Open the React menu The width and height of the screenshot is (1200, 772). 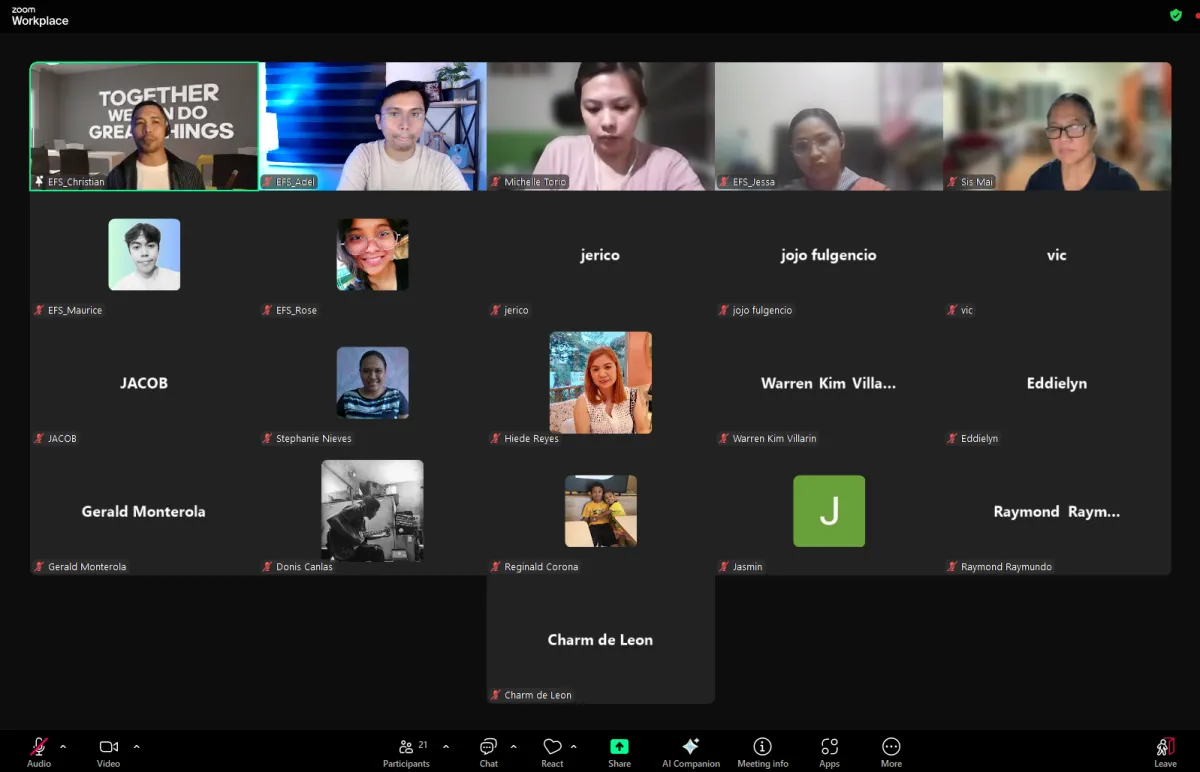552,751
